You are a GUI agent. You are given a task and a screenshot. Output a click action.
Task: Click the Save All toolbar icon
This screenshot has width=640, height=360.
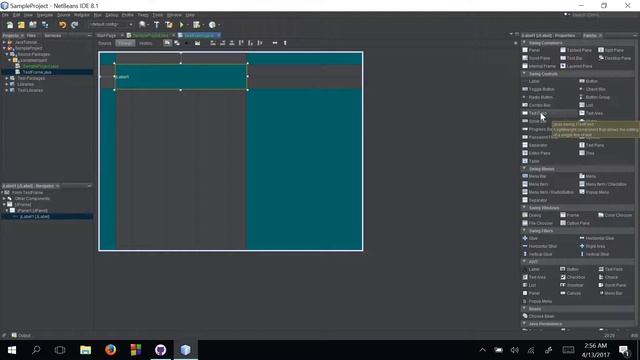(45, 25)
